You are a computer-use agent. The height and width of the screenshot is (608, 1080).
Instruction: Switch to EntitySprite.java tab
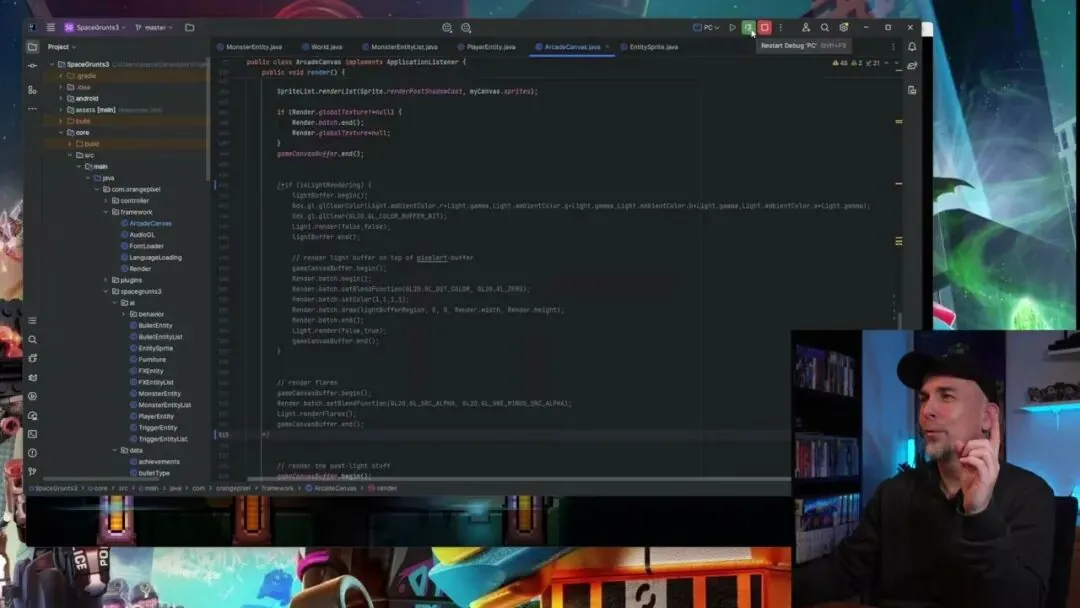pyautogui.click(x=650, y=47)
